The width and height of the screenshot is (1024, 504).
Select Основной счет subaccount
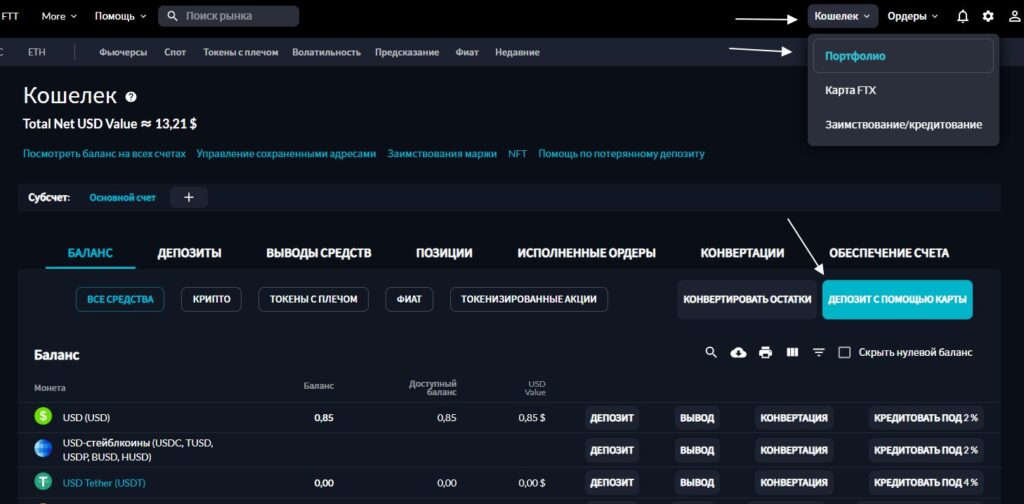point(123,198)
